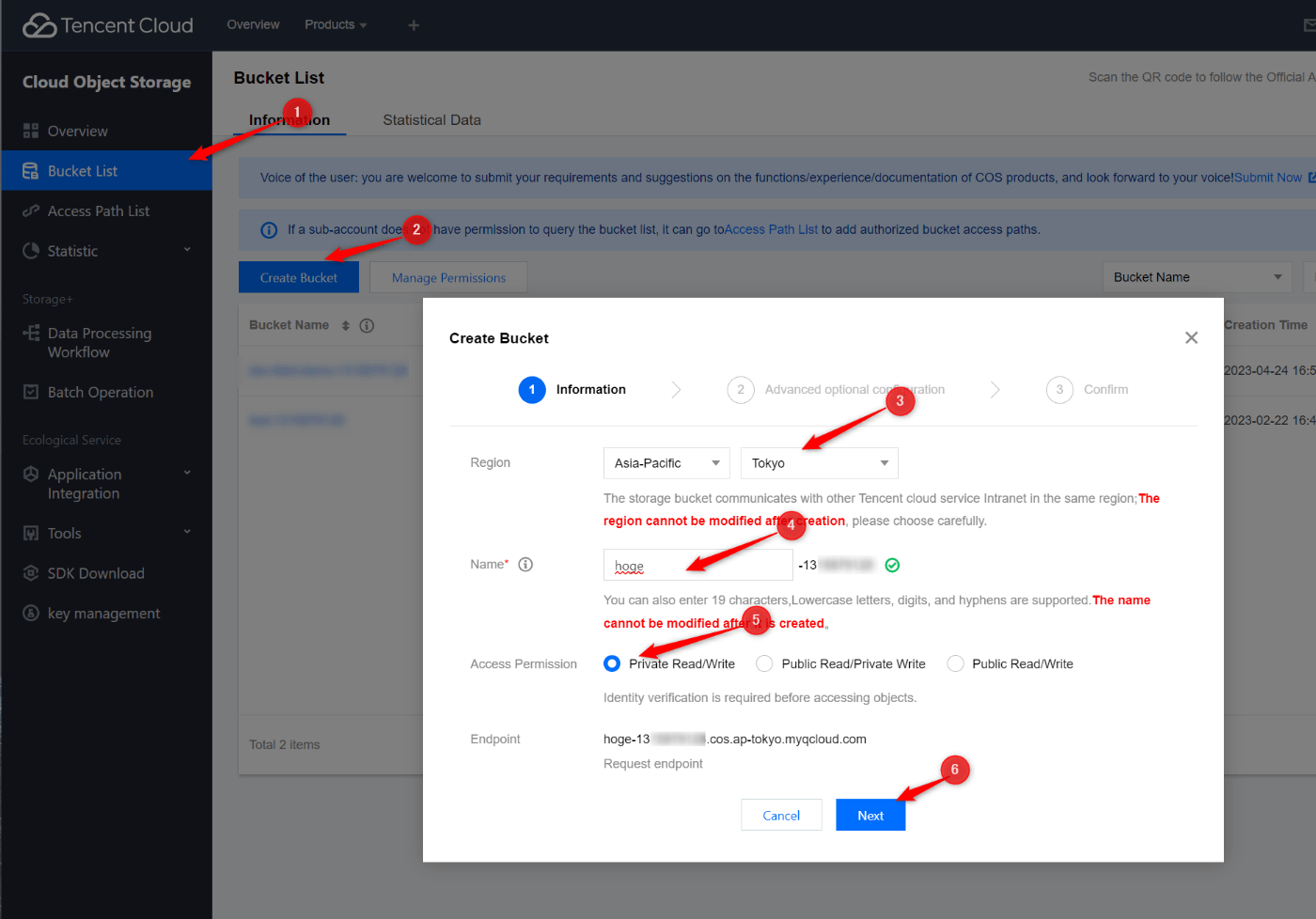
Task: Select Private Read/Write access permission
Action: [x=611, y=663]
